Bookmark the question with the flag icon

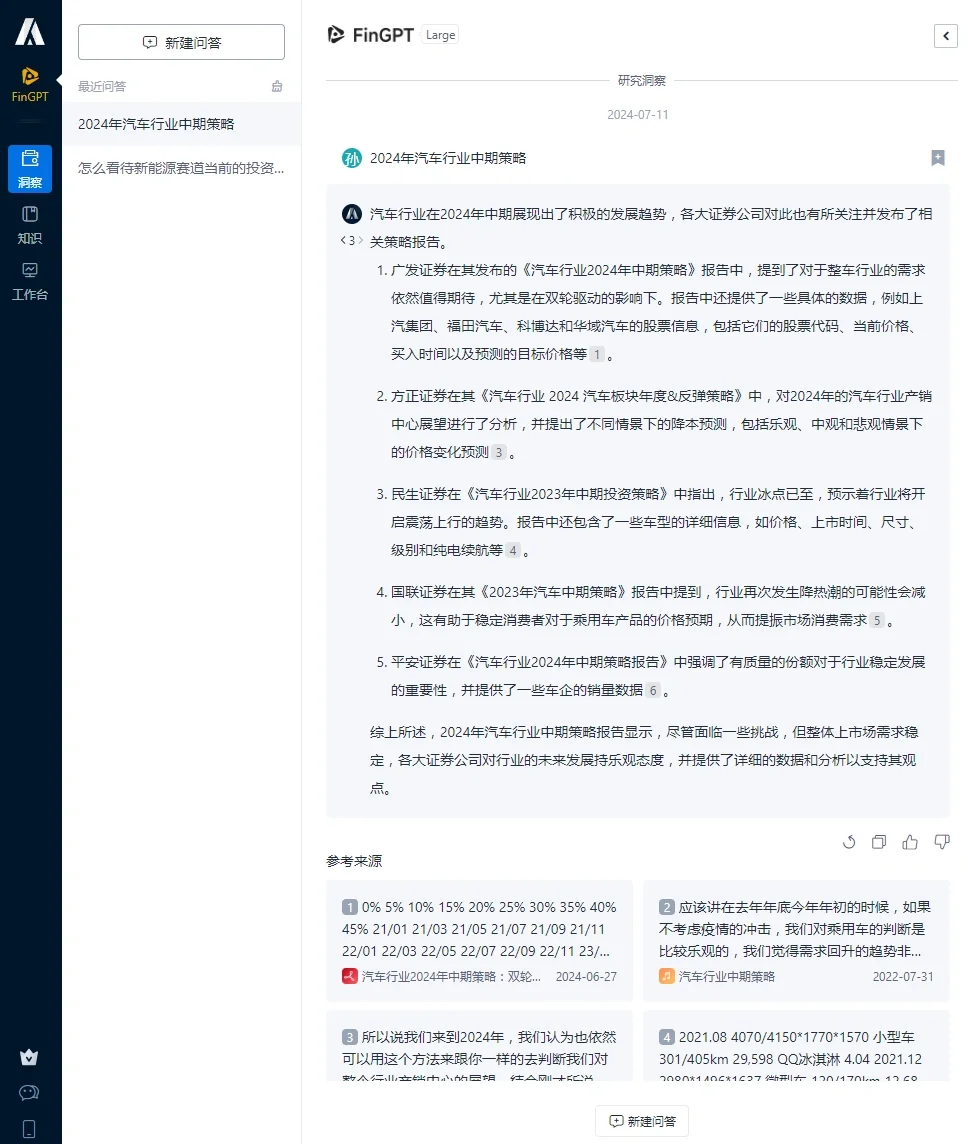point(938,158)
